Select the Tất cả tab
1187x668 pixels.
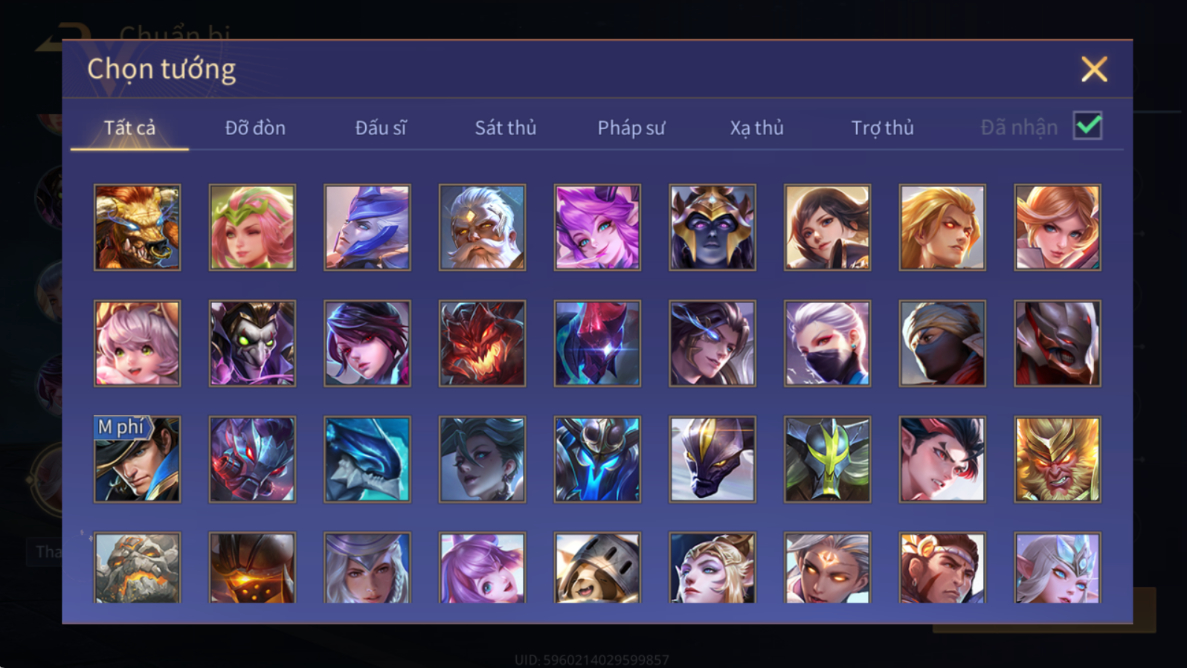click(129, 127)
